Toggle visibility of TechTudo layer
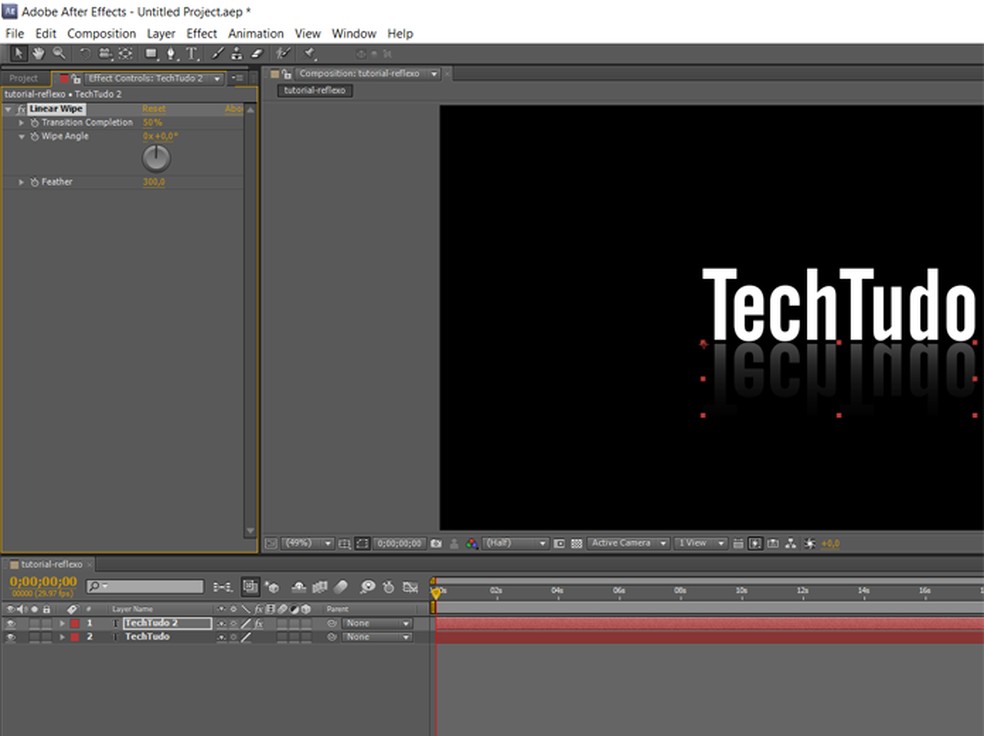The image size is (984, 736). (11, 637)
